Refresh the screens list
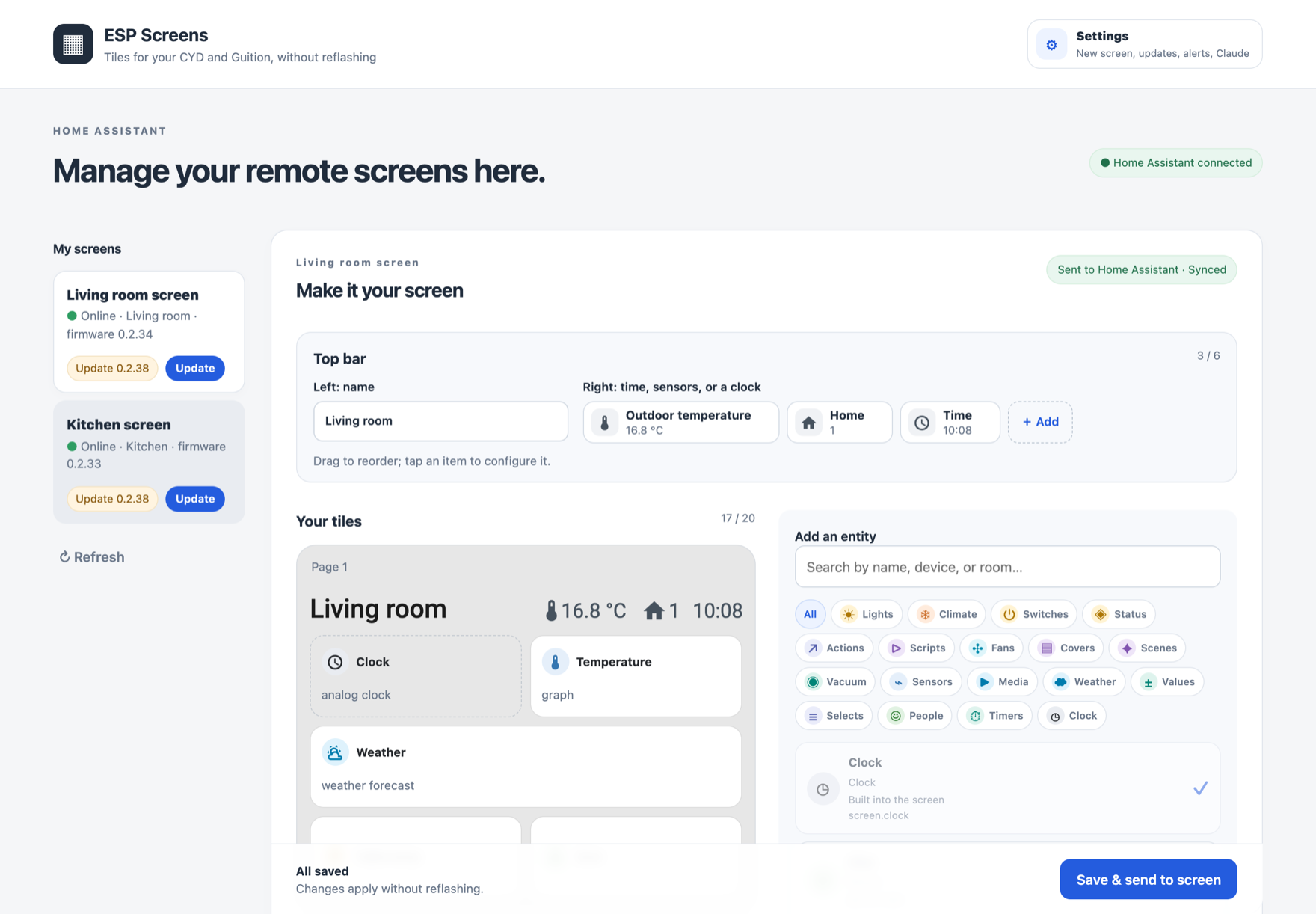Image resolution: width=1316 pixels, height=914 pixels. [92, 557]
